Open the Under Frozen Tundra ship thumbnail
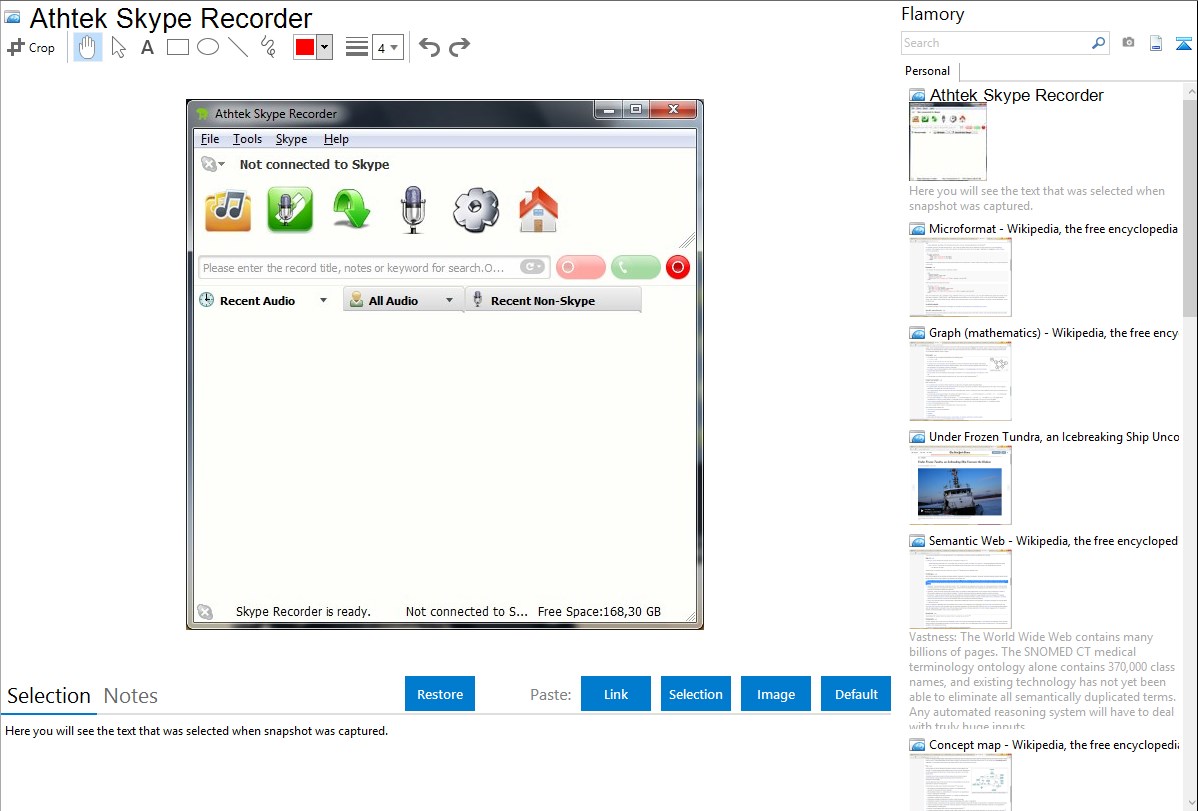This screenshot has width=1198, height=811. click(x=960, y=485)
